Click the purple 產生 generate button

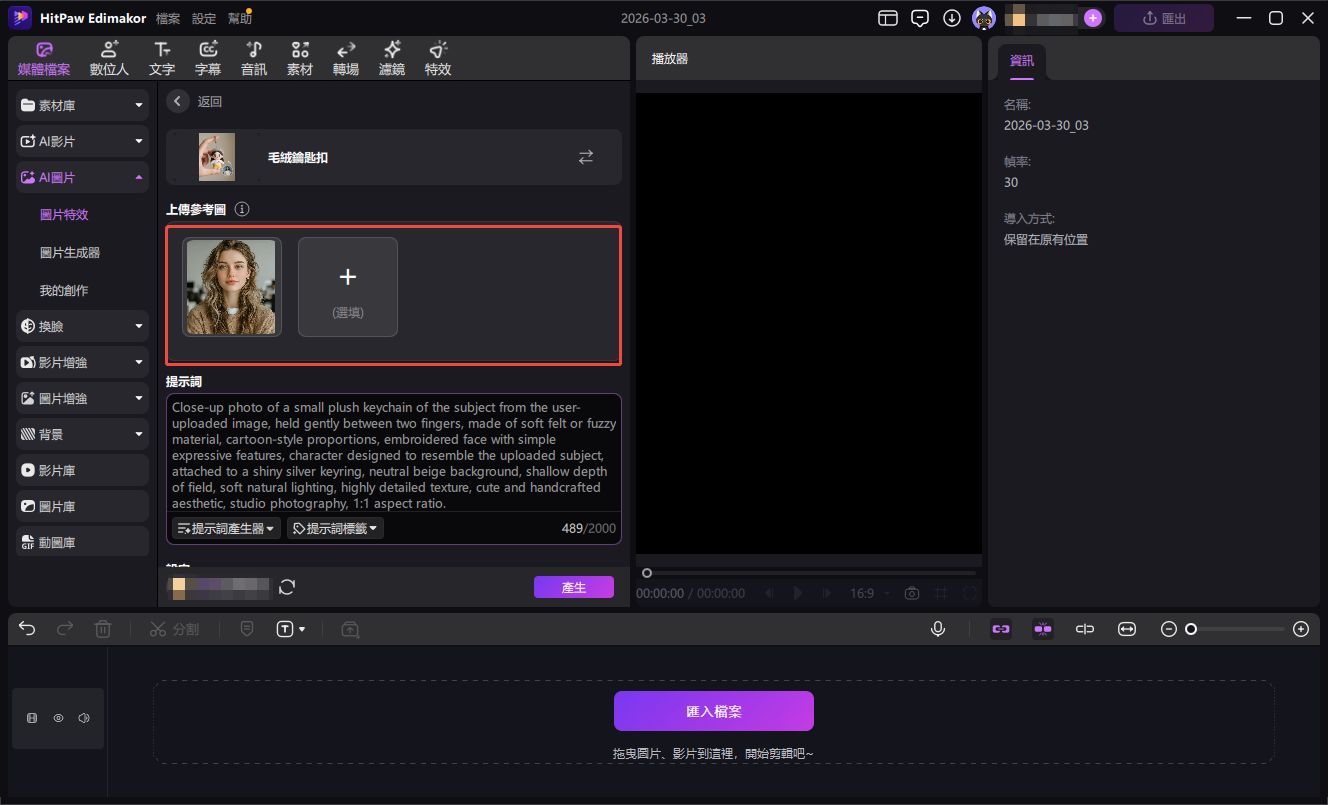click(x=573, y=587)
